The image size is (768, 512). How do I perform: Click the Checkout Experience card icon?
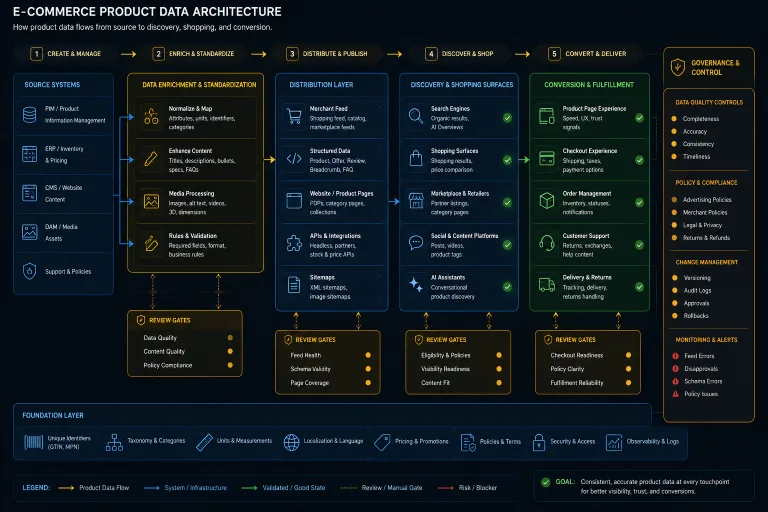pos(547,158)
